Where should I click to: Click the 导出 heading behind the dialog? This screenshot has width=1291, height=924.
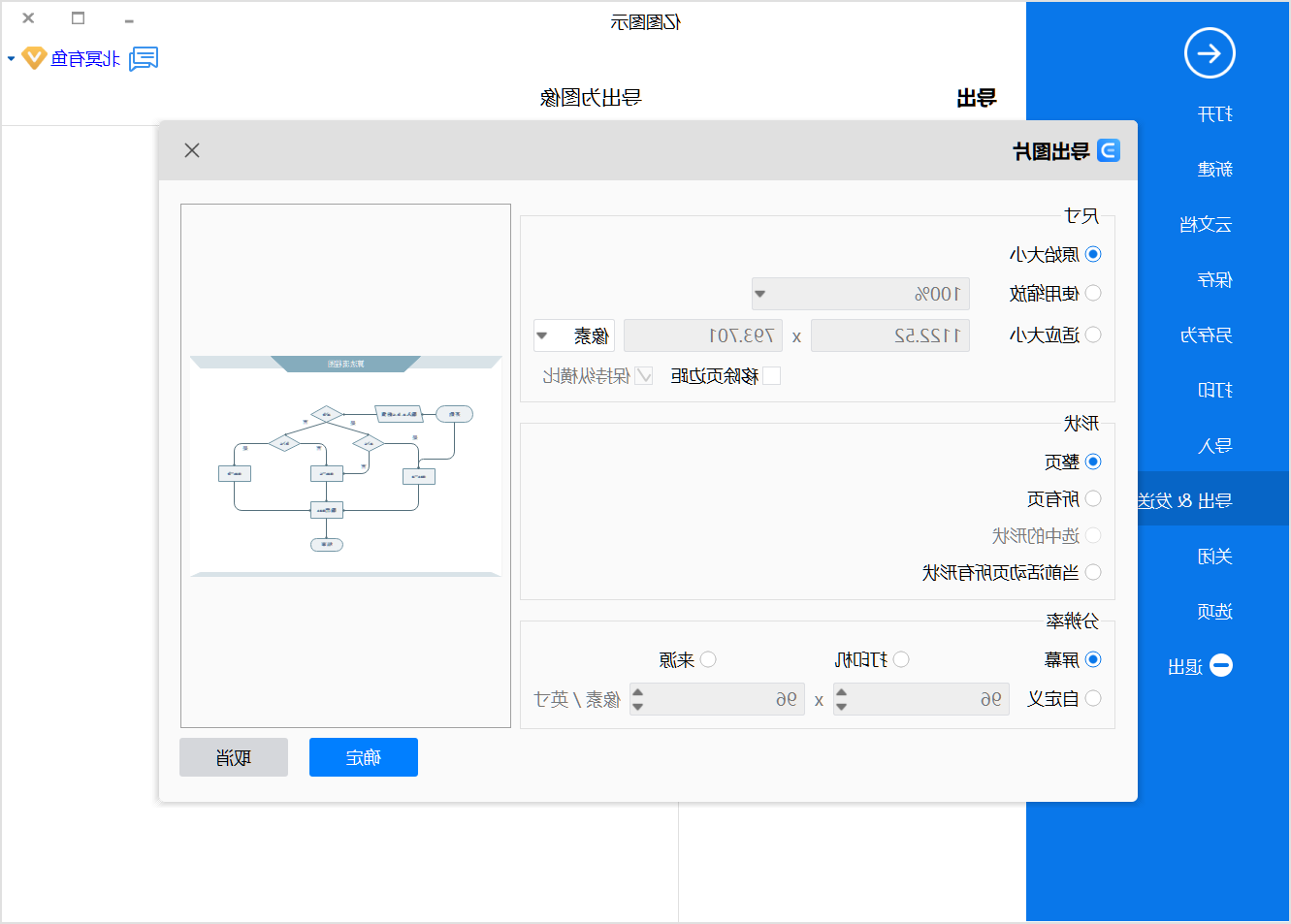tap(977, 98)
